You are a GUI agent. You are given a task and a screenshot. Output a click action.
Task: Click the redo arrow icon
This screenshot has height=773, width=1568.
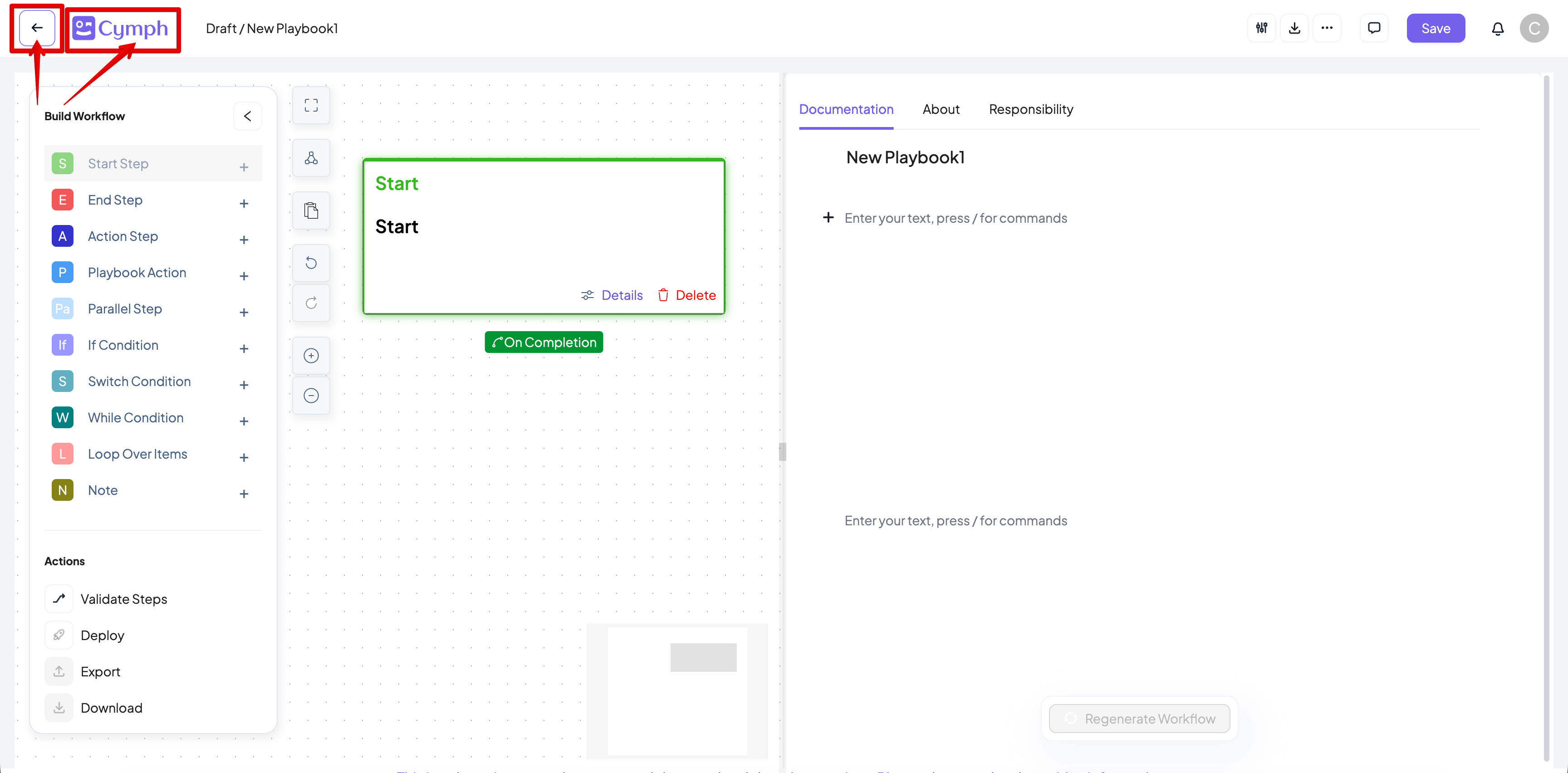(x=311, y=303)
